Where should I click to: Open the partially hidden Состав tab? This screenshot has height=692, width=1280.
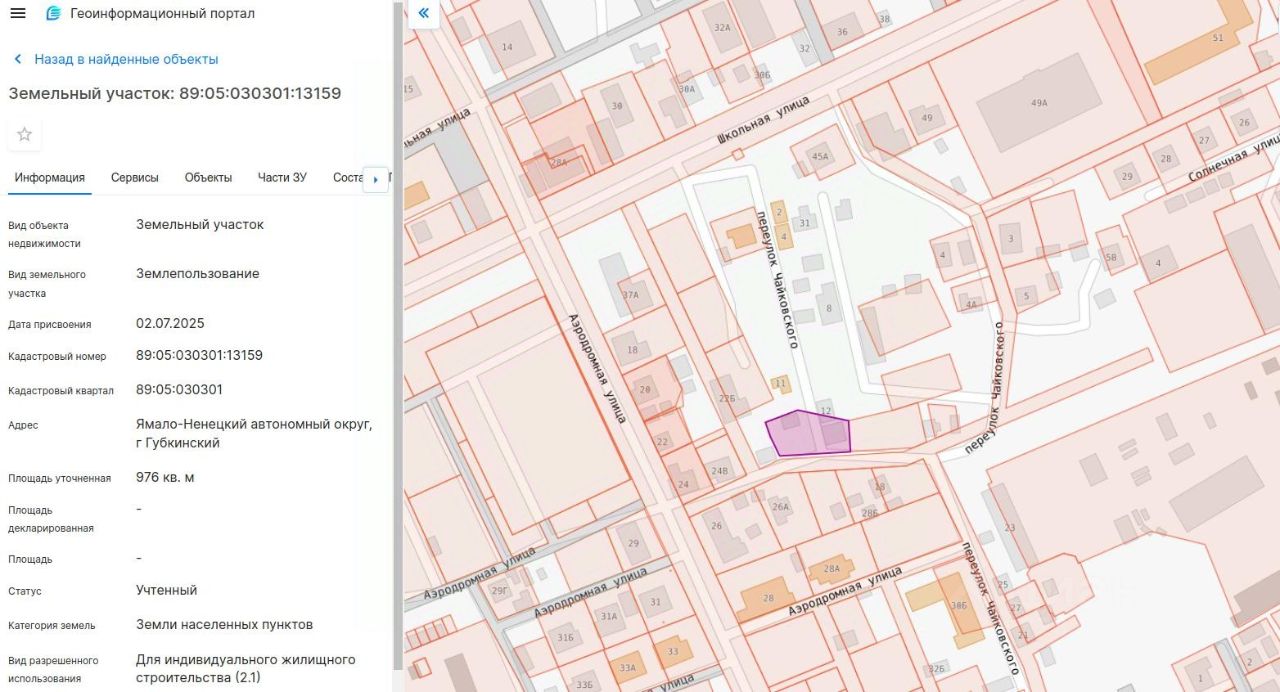coord(347,177)
